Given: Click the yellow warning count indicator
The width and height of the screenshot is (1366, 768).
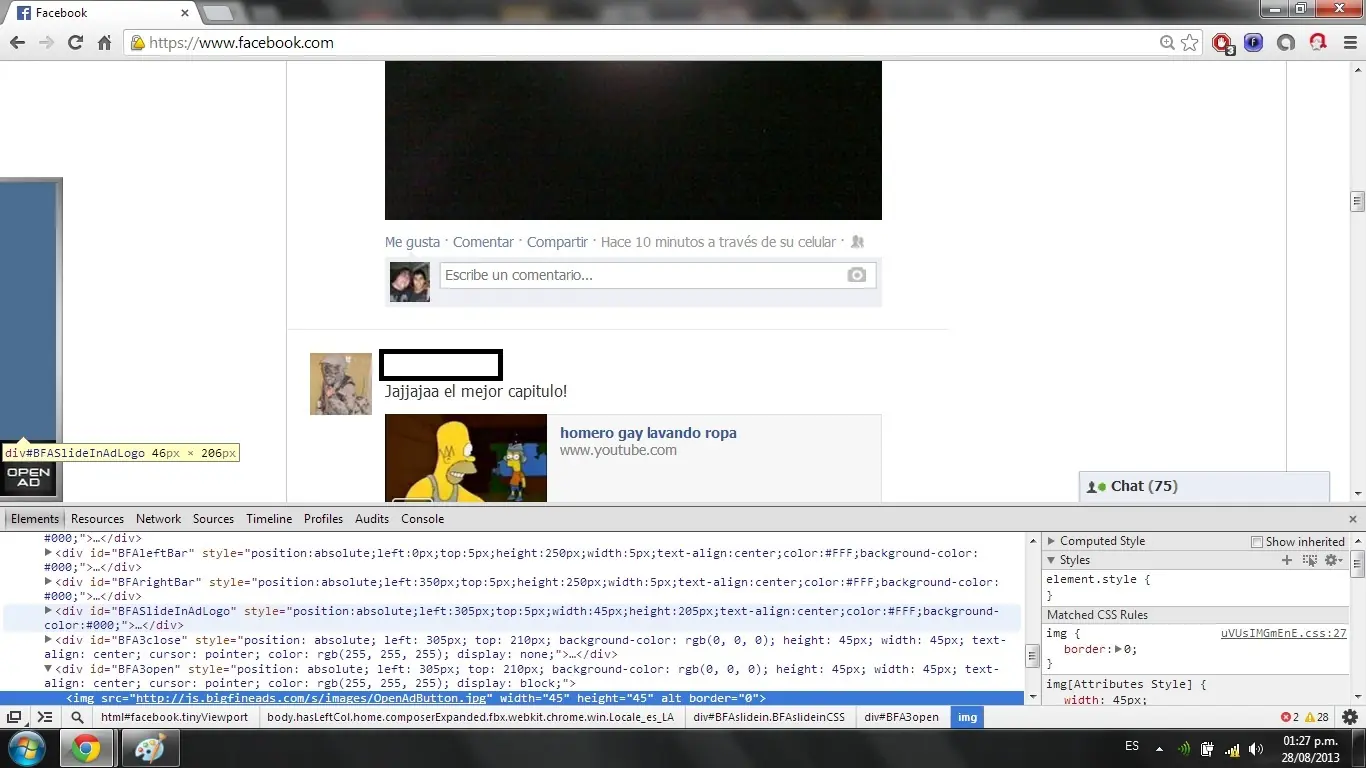Looking at the screenshot, I should pos(1316,717).
